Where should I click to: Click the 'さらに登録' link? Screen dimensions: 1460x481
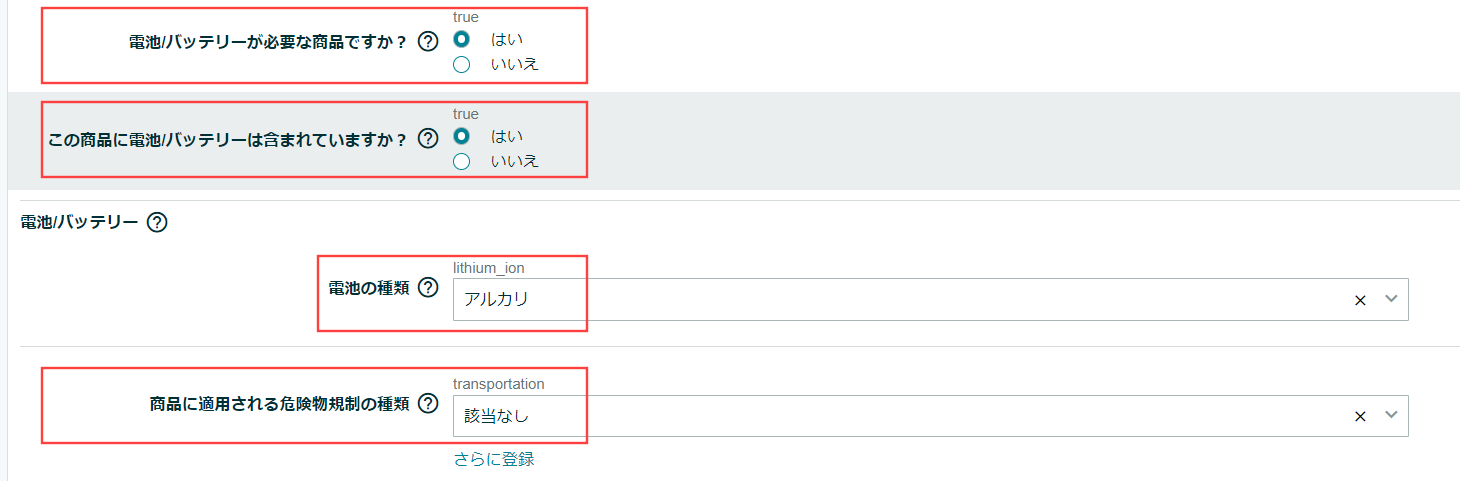coord(494,459)
